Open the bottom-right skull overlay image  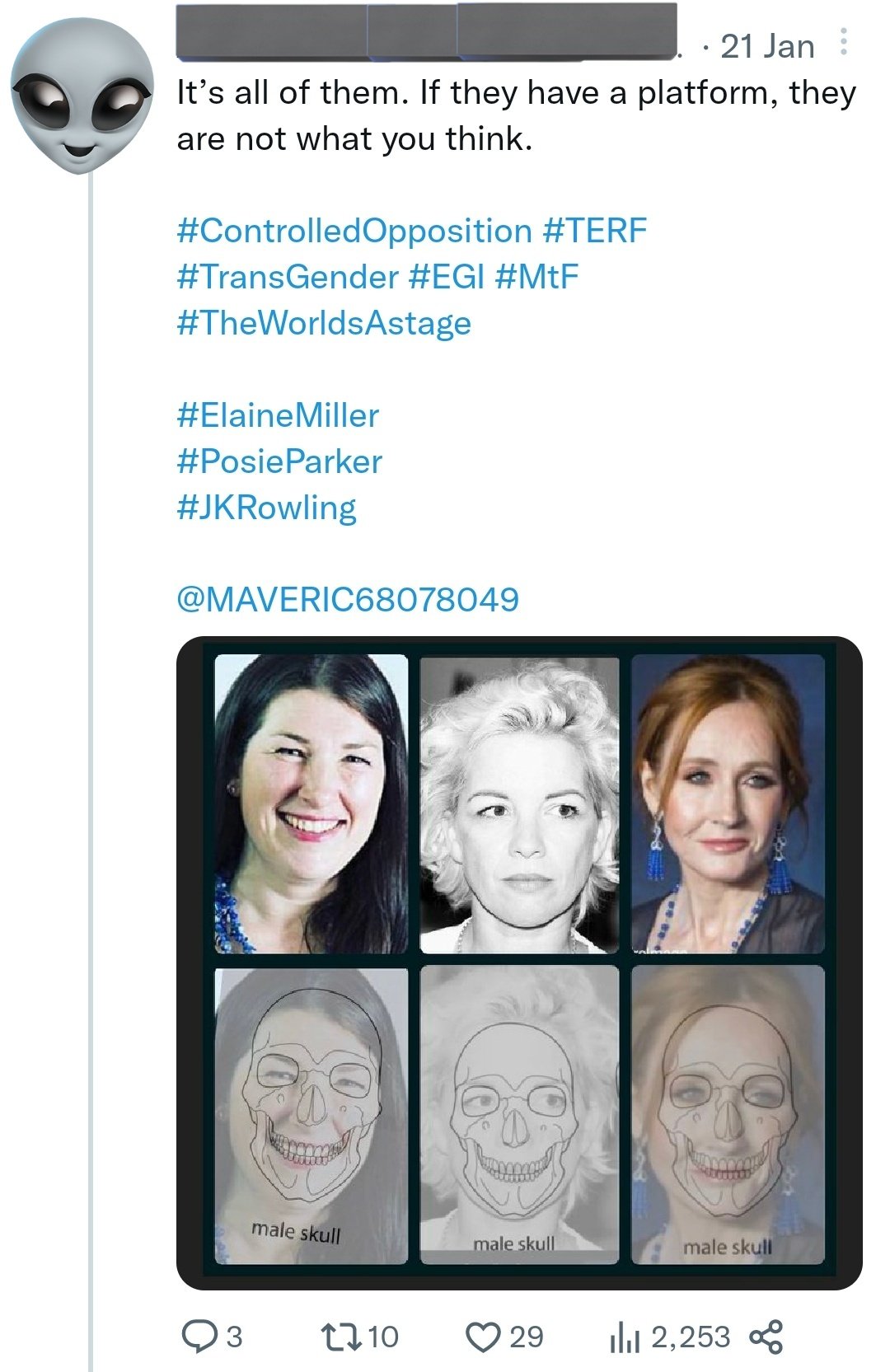click(728, 1114)
